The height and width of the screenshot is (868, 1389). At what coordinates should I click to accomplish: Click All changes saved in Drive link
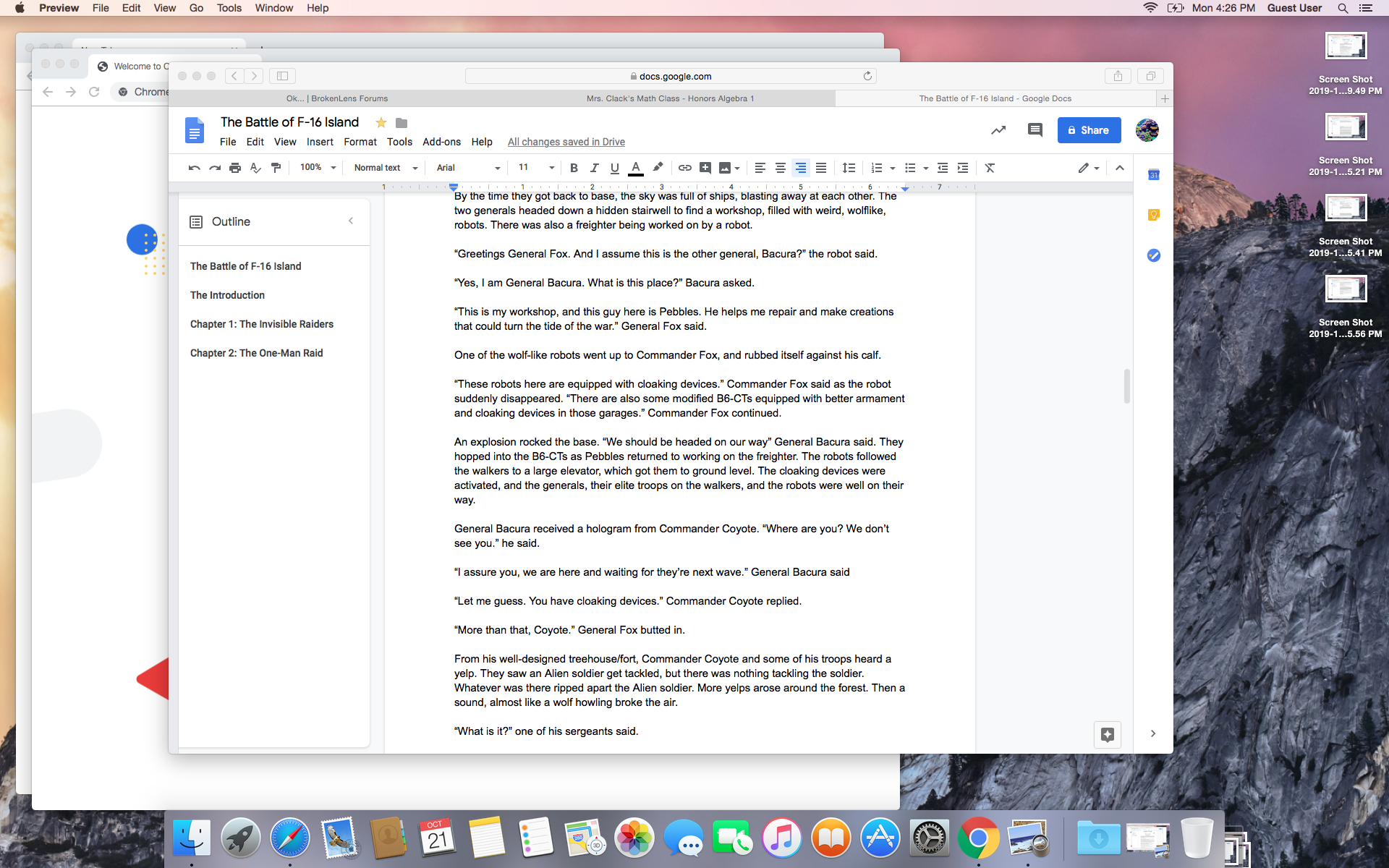(x=566, y=142)
